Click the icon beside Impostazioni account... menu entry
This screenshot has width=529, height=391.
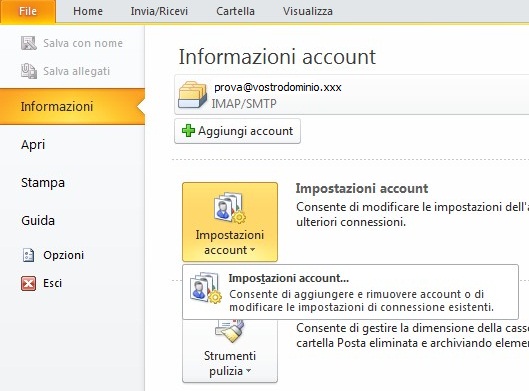205,288
